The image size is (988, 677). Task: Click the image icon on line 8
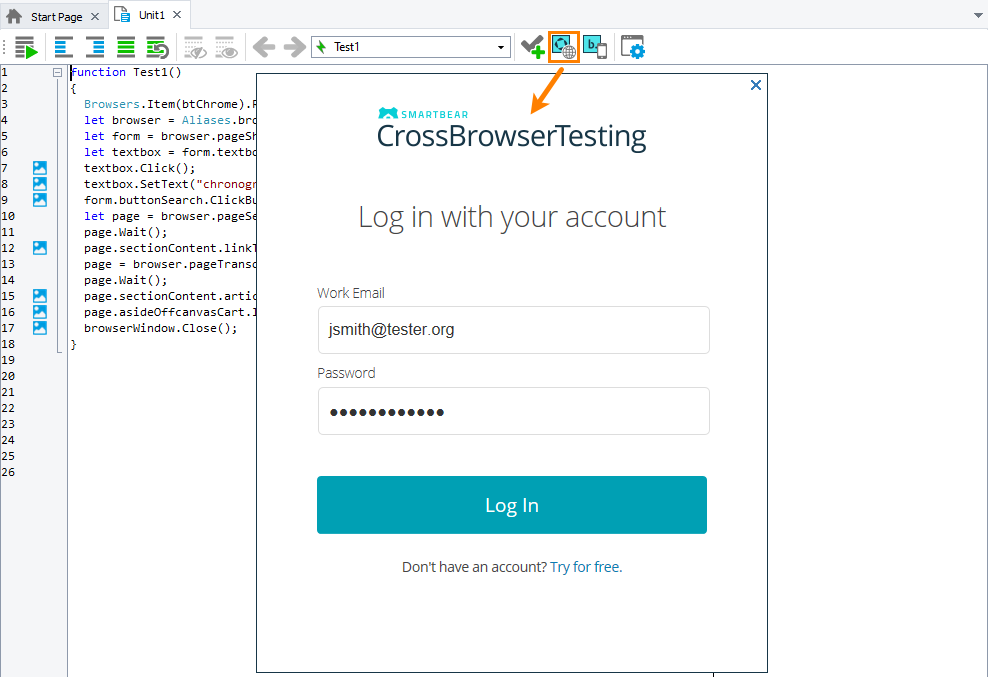[40, 183]
